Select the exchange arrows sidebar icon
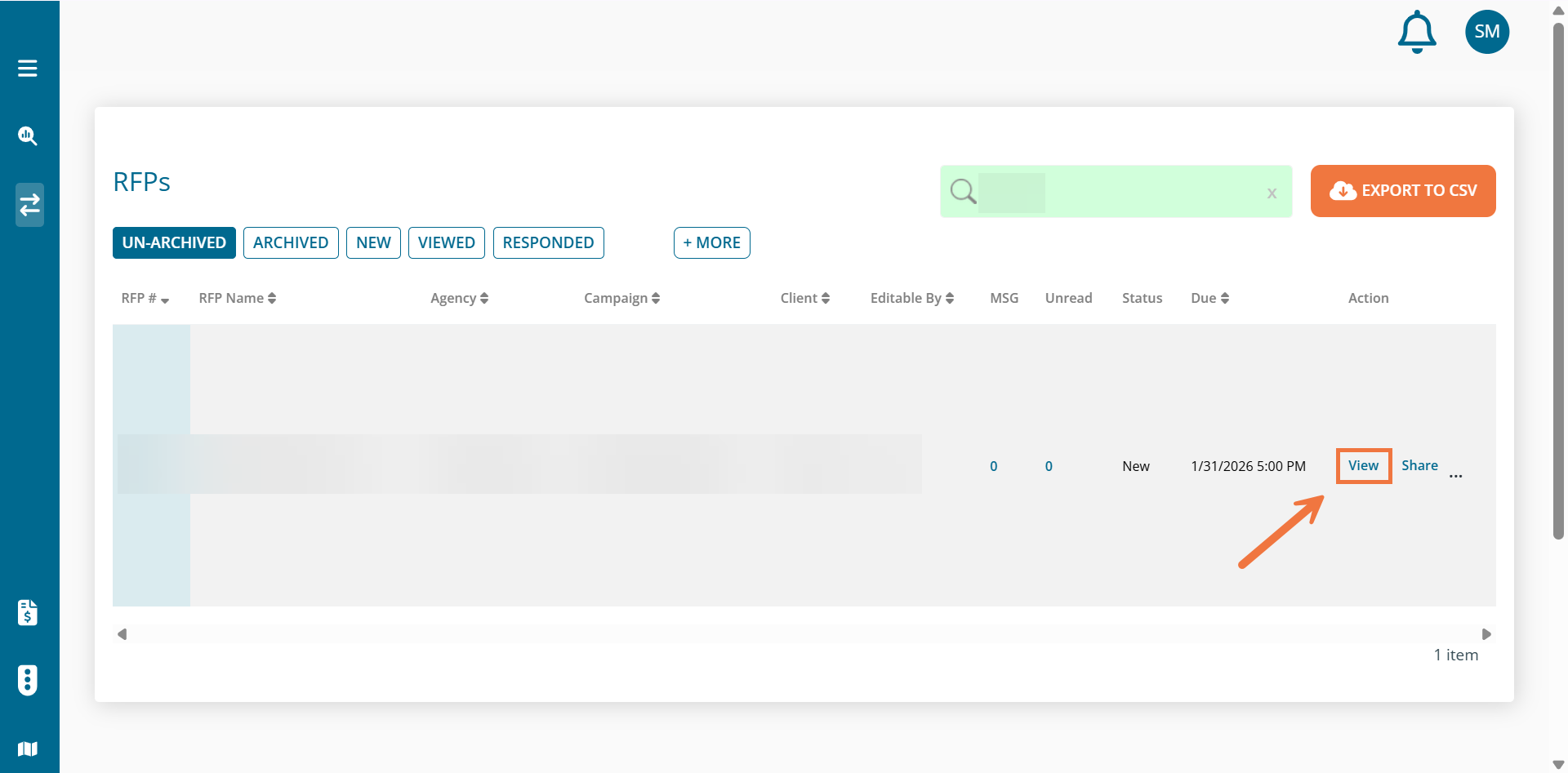 coord(29,205)
